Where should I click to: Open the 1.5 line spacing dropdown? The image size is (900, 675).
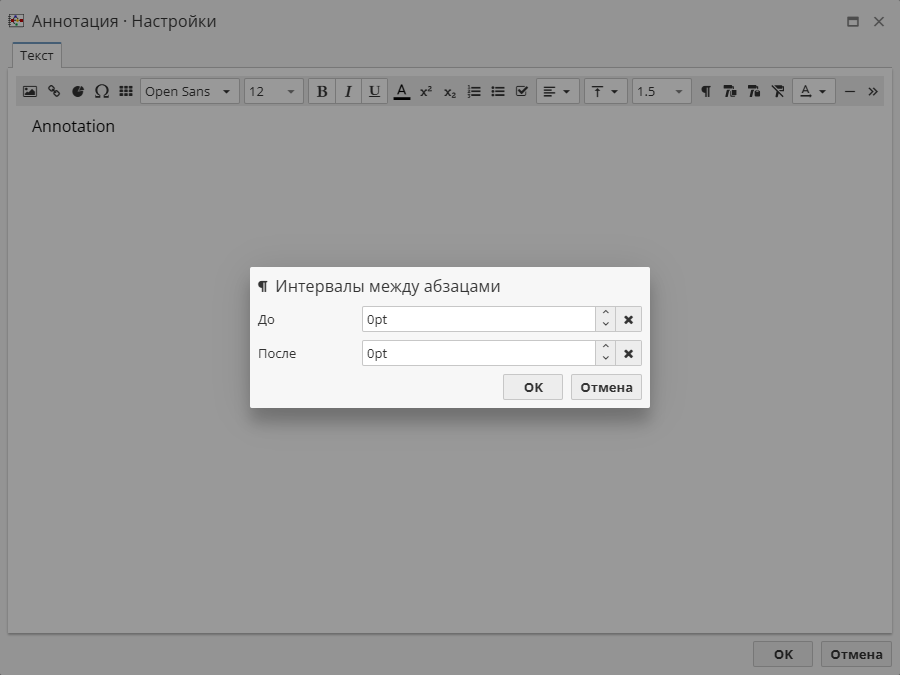coord(660,91)
